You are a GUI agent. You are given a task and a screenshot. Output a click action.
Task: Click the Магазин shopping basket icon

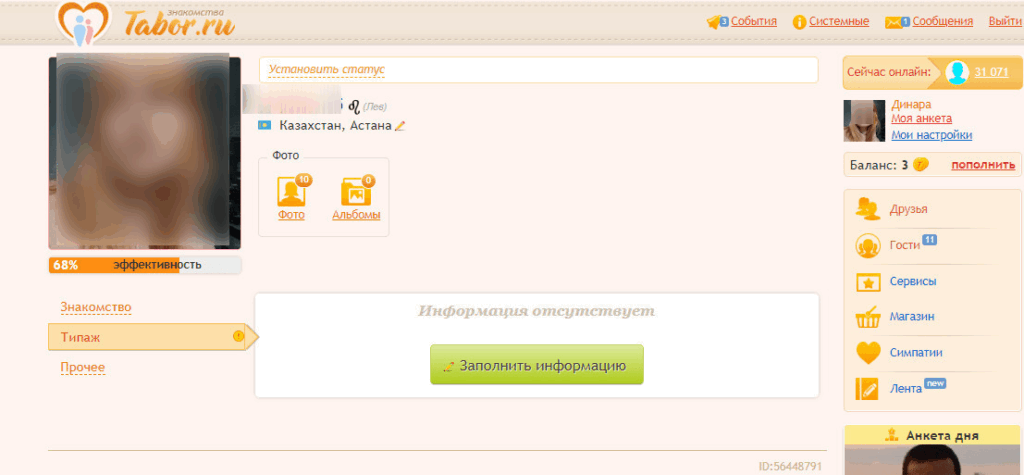tap(868, 317)
